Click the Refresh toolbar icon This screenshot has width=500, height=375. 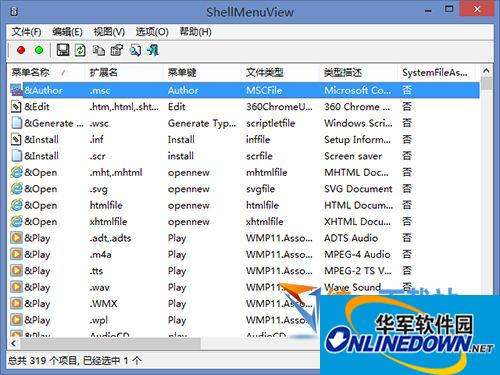[x=80, y=50]
